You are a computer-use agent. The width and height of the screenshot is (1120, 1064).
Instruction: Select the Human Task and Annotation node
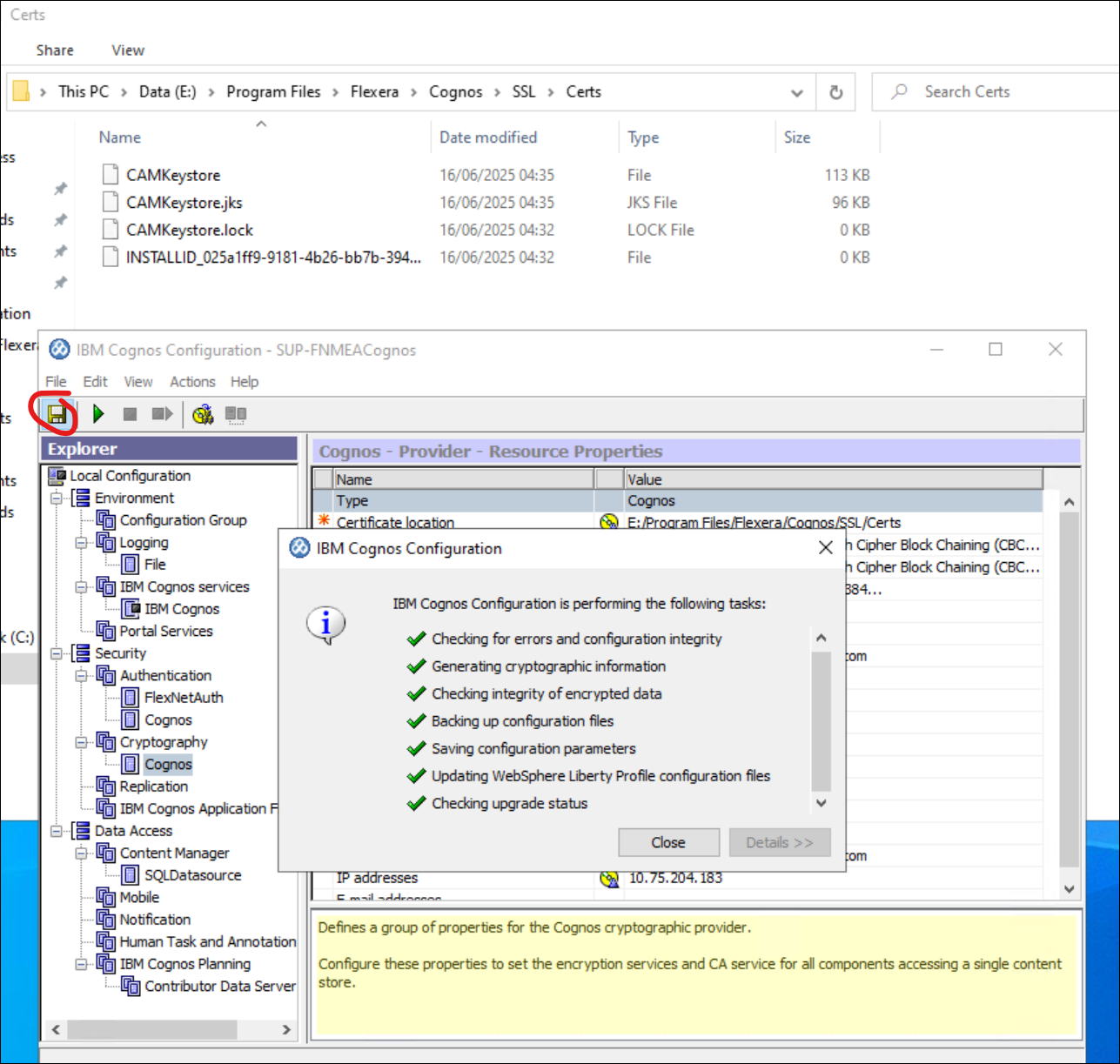point(207,942)
